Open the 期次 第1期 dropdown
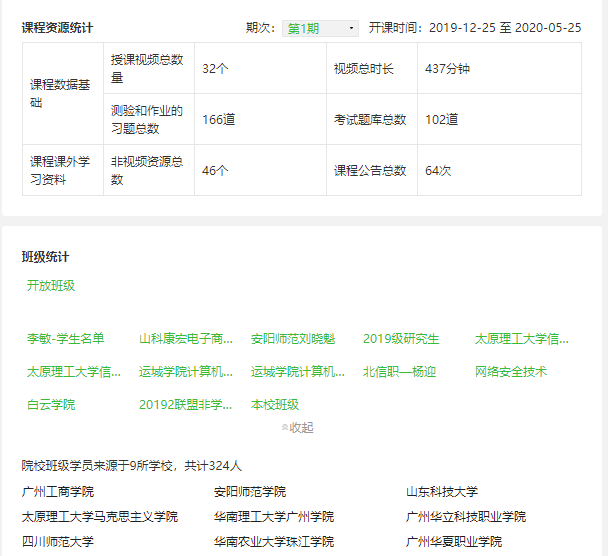 [319, 28]
